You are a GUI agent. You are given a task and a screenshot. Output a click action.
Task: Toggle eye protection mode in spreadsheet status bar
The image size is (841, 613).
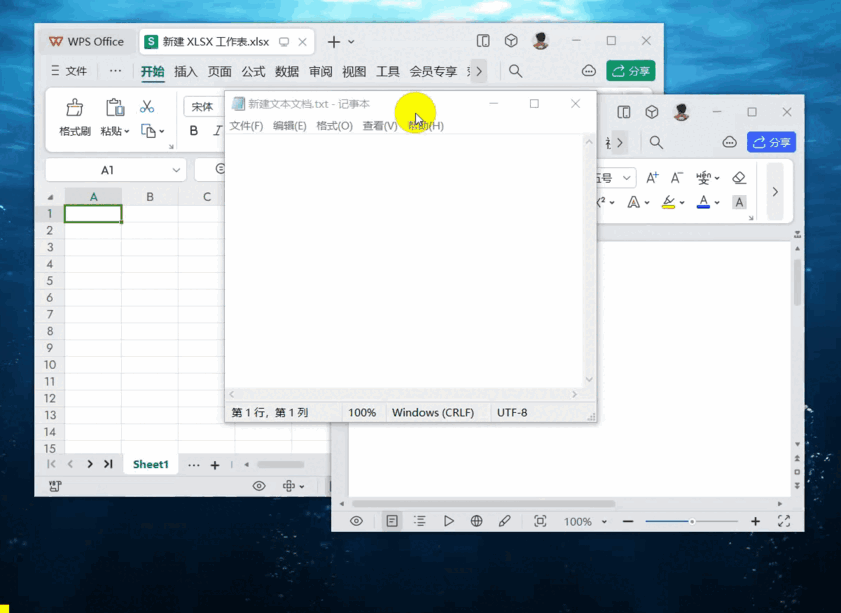pyautogui.click(x=259, y=486)
